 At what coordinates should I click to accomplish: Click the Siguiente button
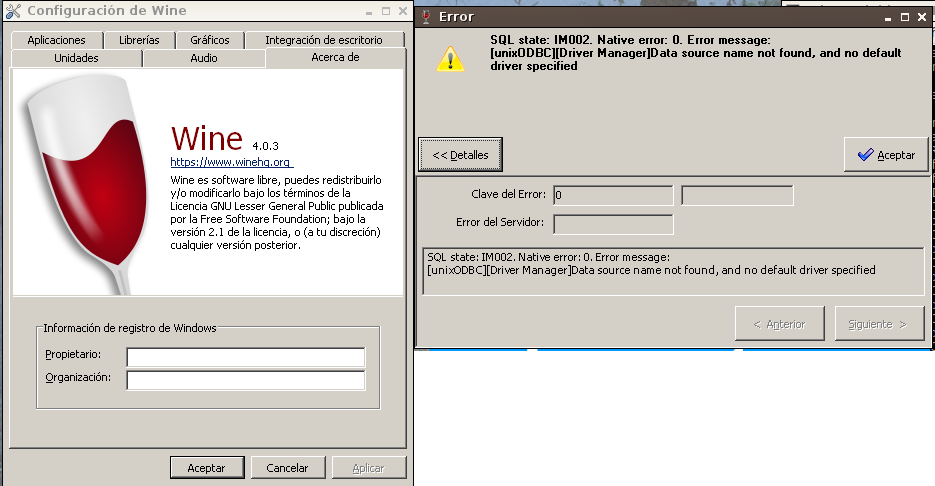pyautogui.click(x=880, y=324)
